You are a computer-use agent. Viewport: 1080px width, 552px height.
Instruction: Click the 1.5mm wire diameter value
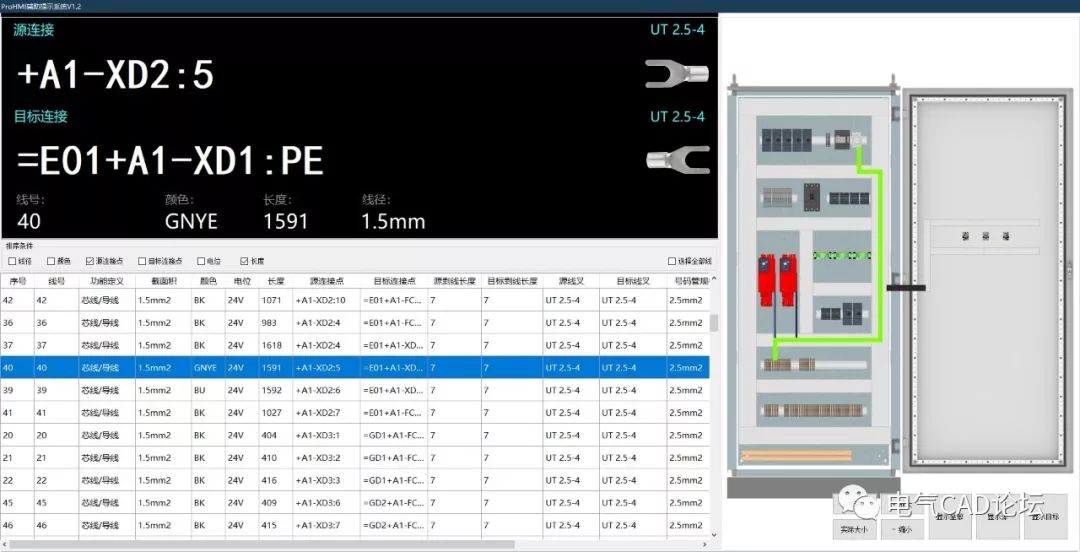pos(393,221)
